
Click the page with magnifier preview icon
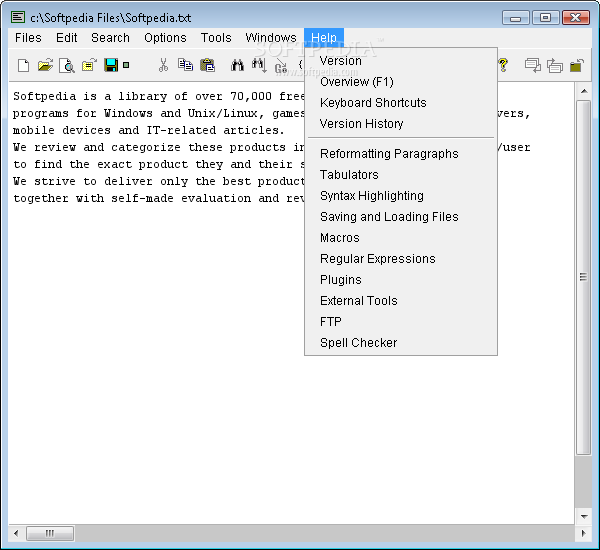[x=67, y=66]
